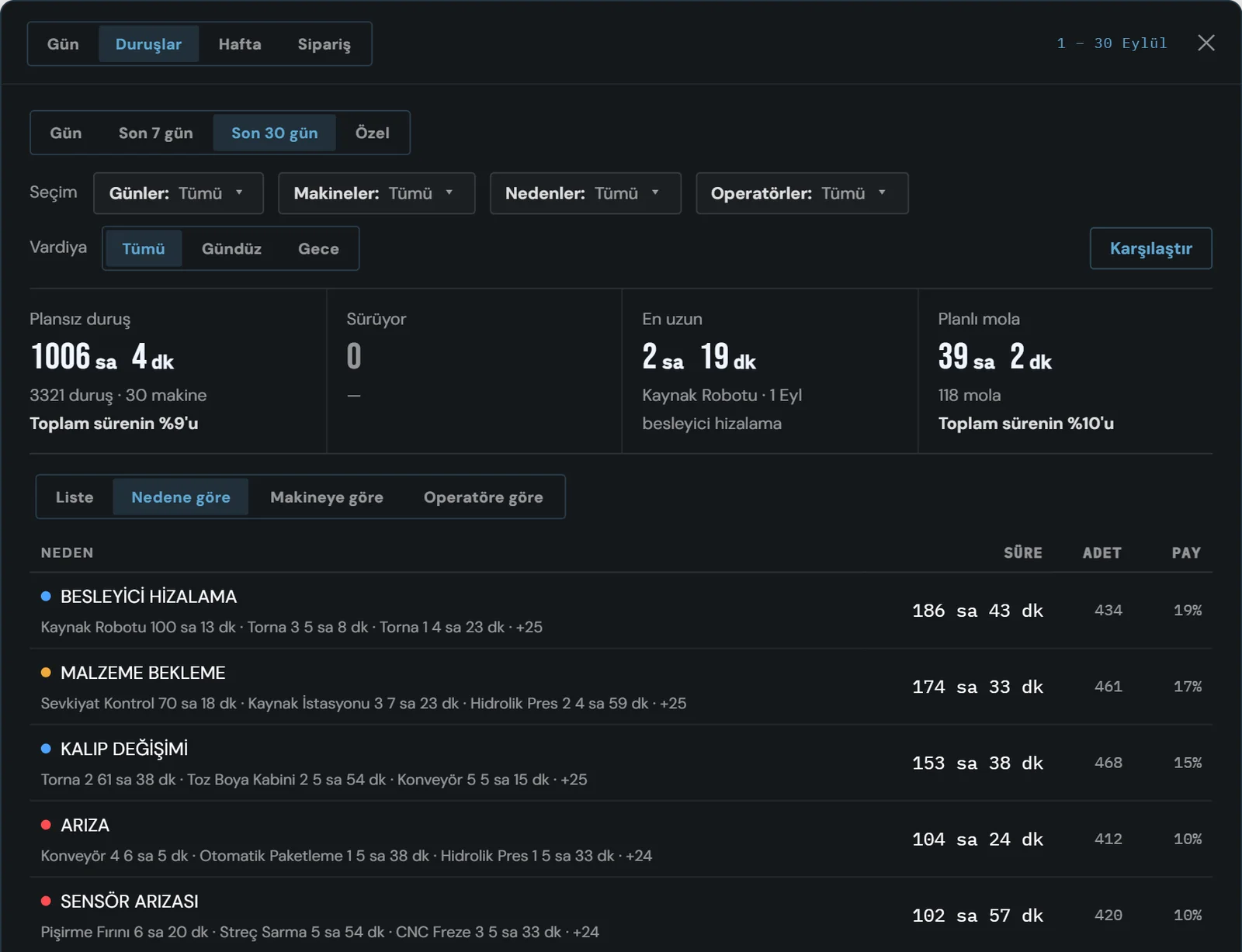Expand the Operatörler filter dropdown
The width and height of the screenshot is (1242, 952).
pyautogui.click(x=802, y=193)
